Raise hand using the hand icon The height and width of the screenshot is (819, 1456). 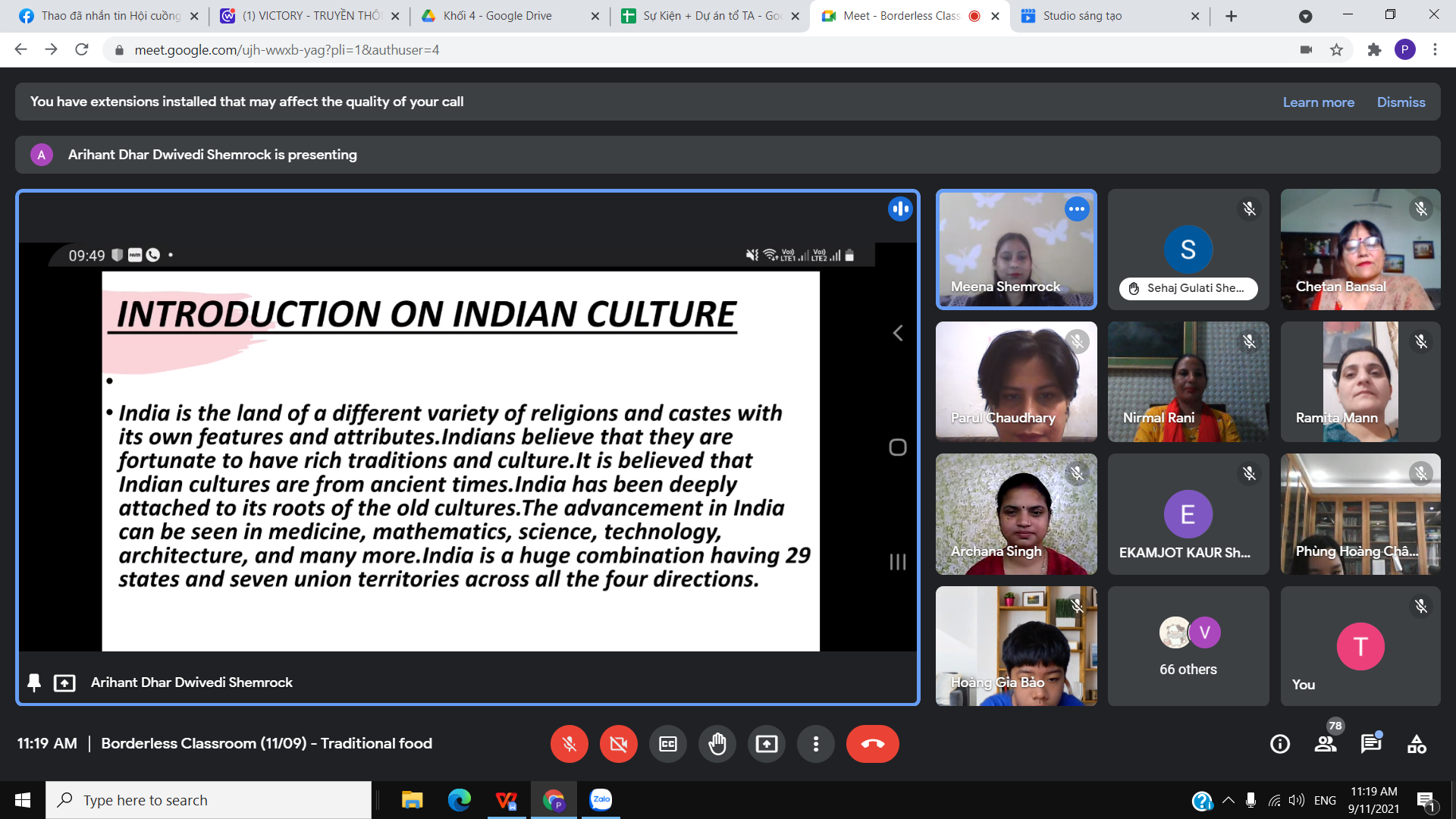pos(717,744)
